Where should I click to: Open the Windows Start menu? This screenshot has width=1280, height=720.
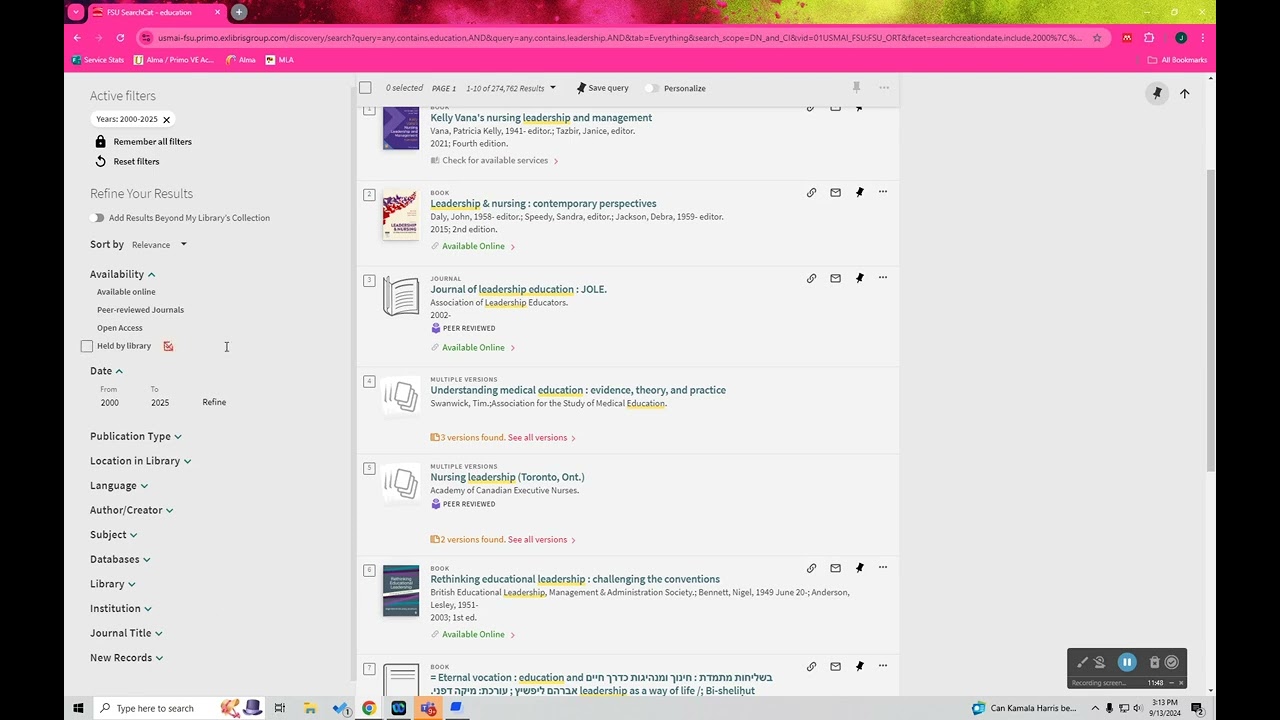78,708
